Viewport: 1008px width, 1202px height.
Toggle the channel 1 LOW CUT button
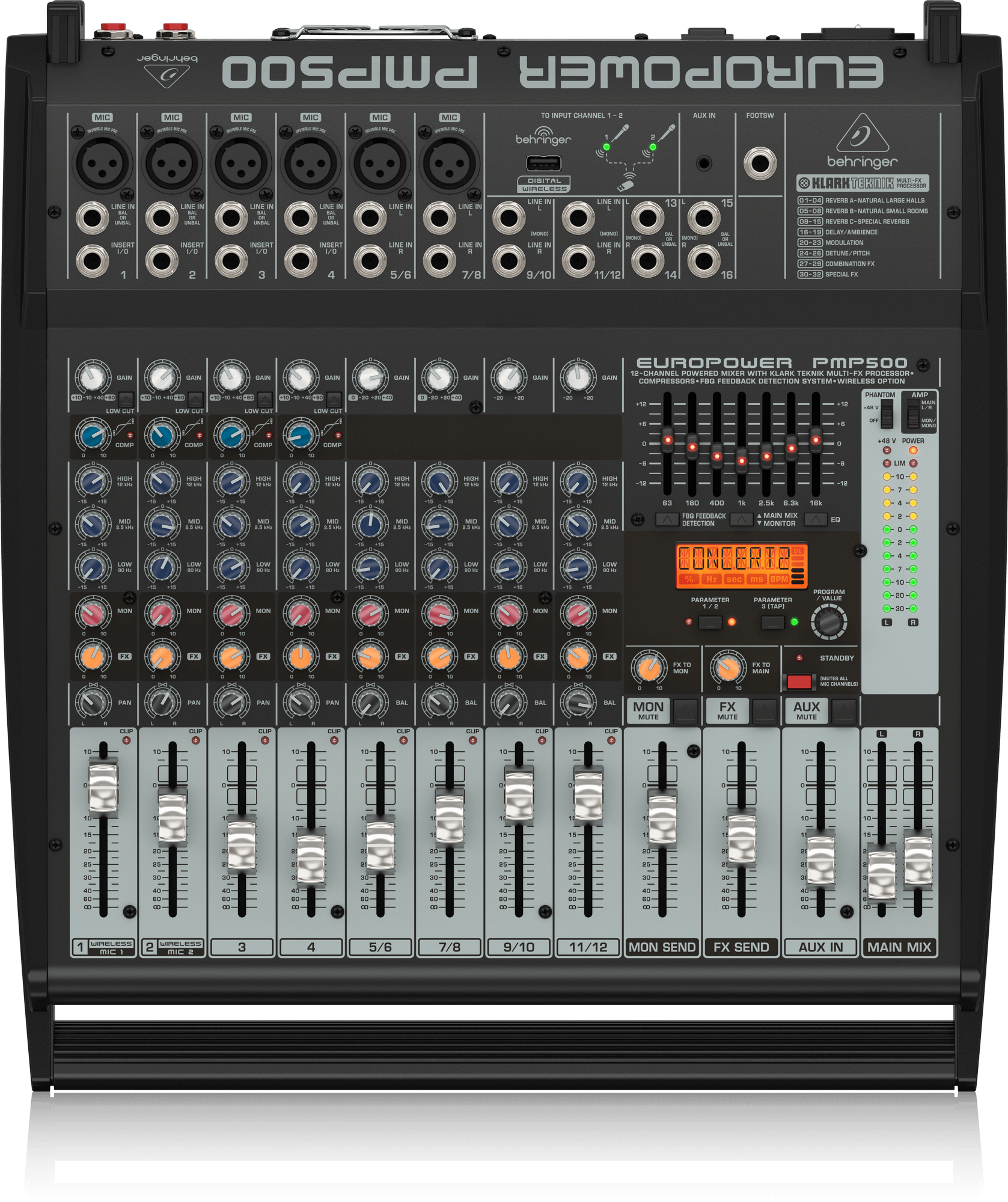pos(126,398)
